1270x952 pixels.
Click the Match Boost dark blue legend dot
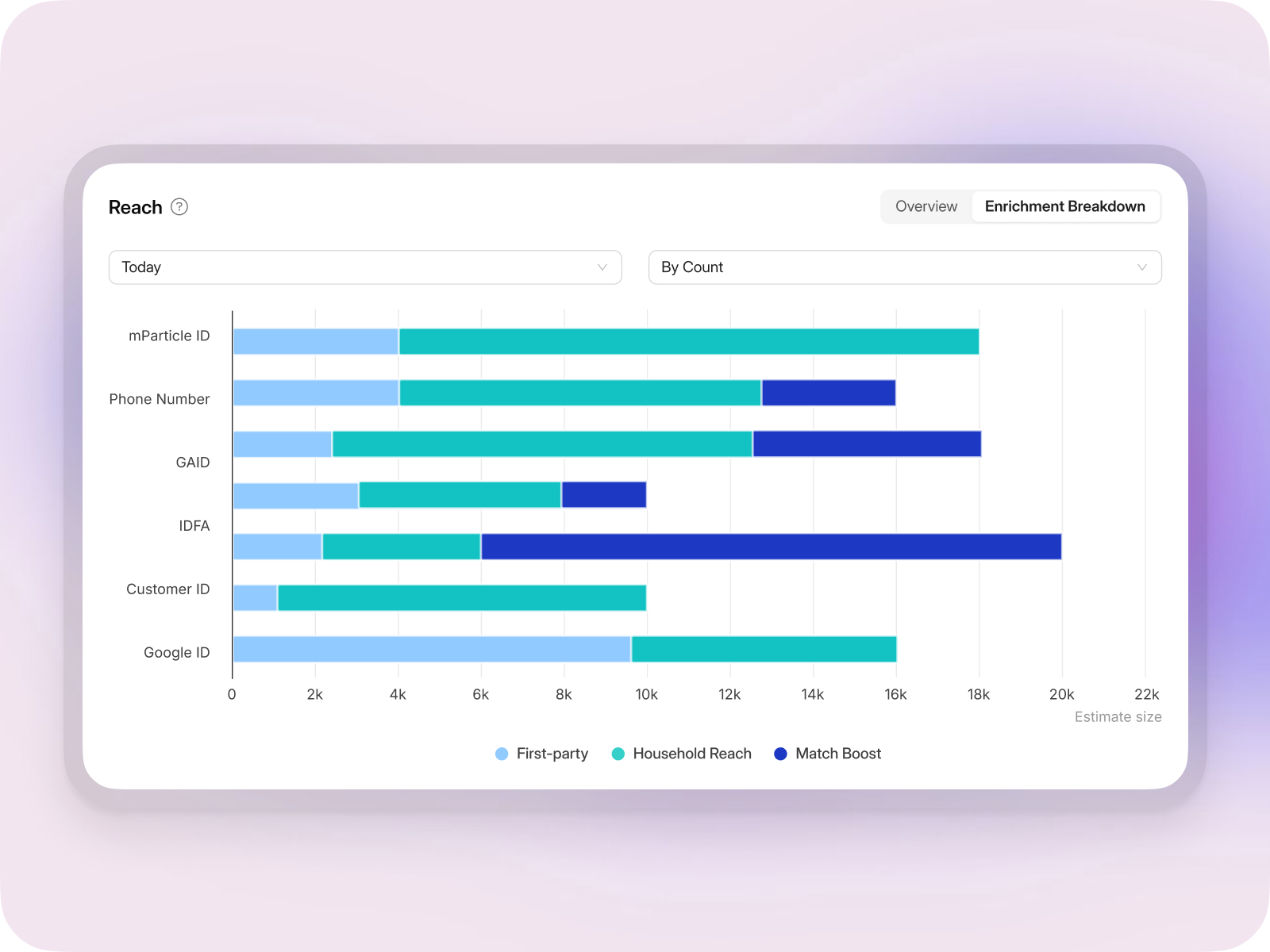pyautogui.click(x=781, y=754)
